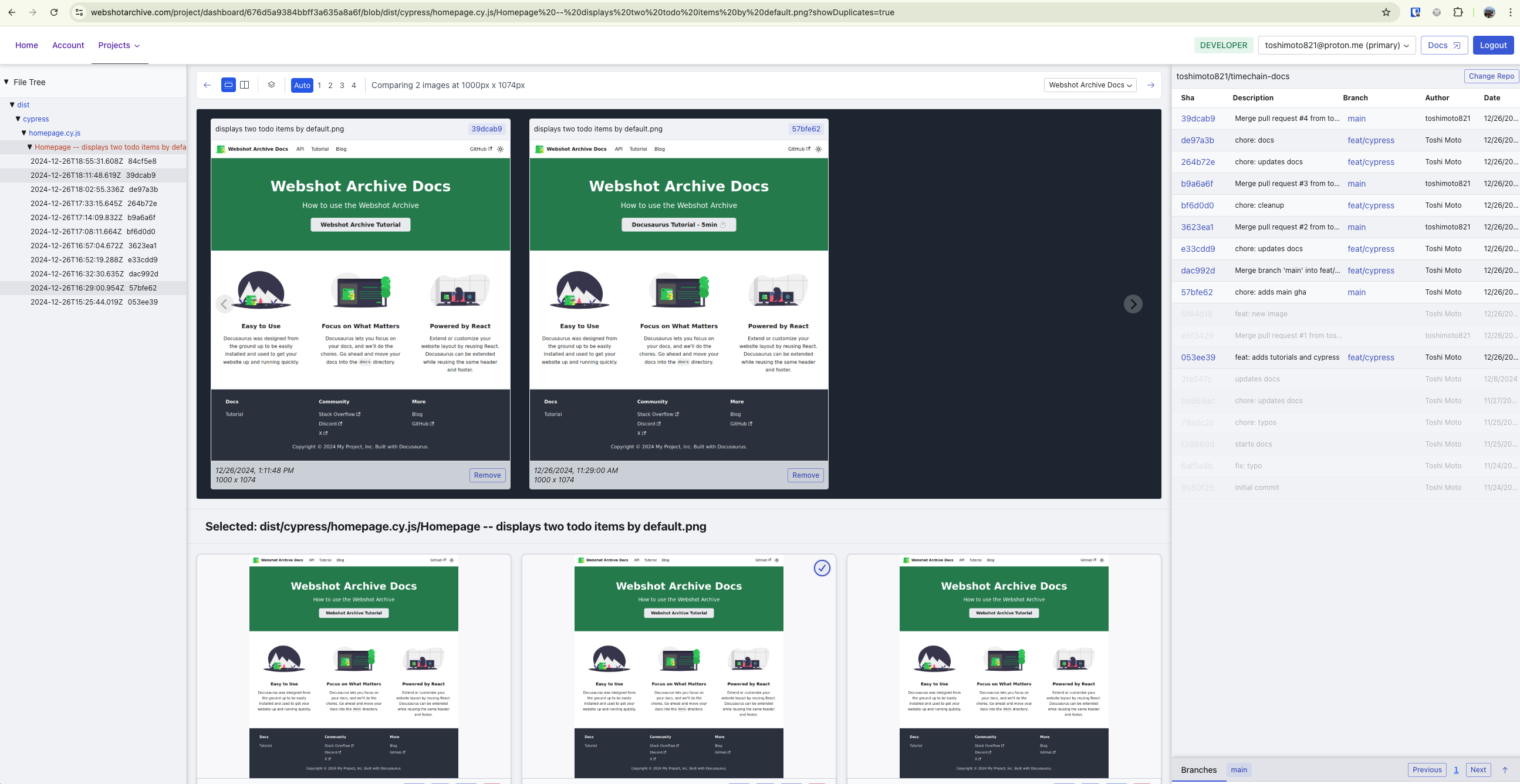The image size is (1520, 784).
Task: Open the toshimoto821@proton.me account dropdown
Action: point(1336,45)
